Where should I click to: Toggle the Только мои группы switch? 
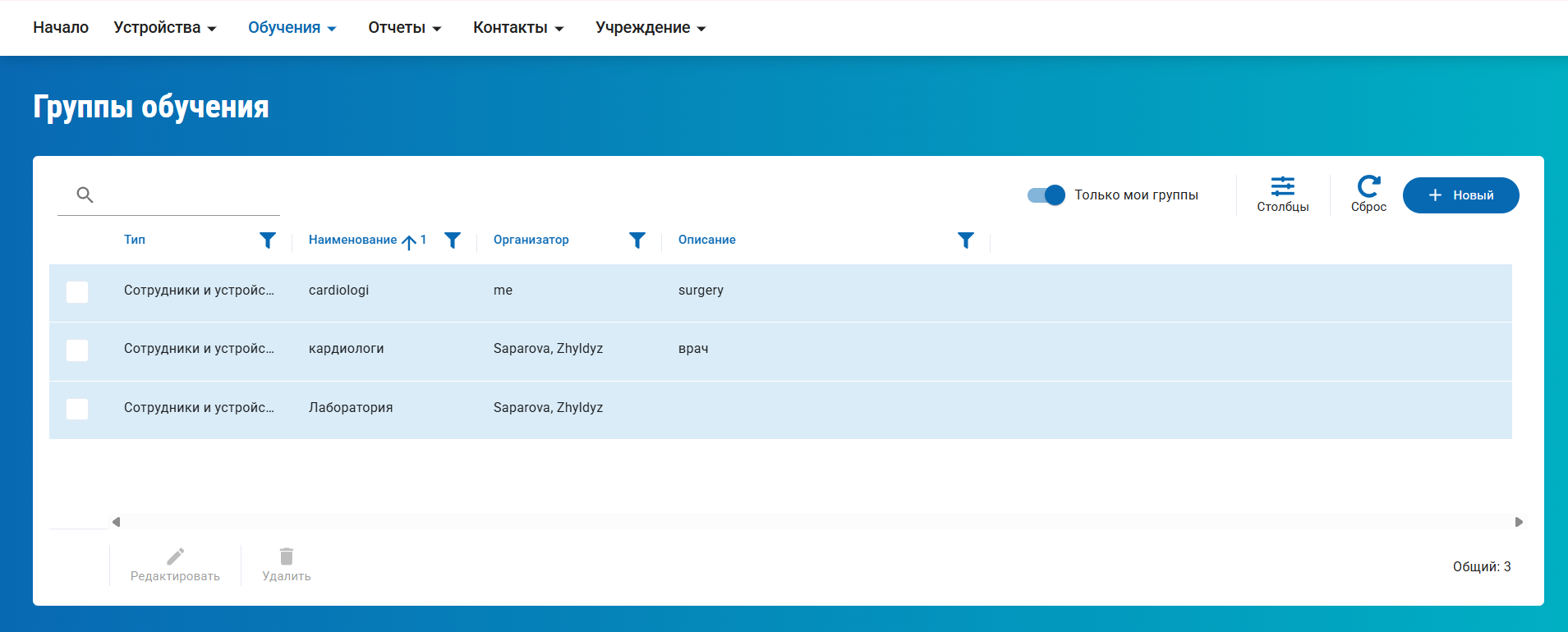coord(1046,195)
